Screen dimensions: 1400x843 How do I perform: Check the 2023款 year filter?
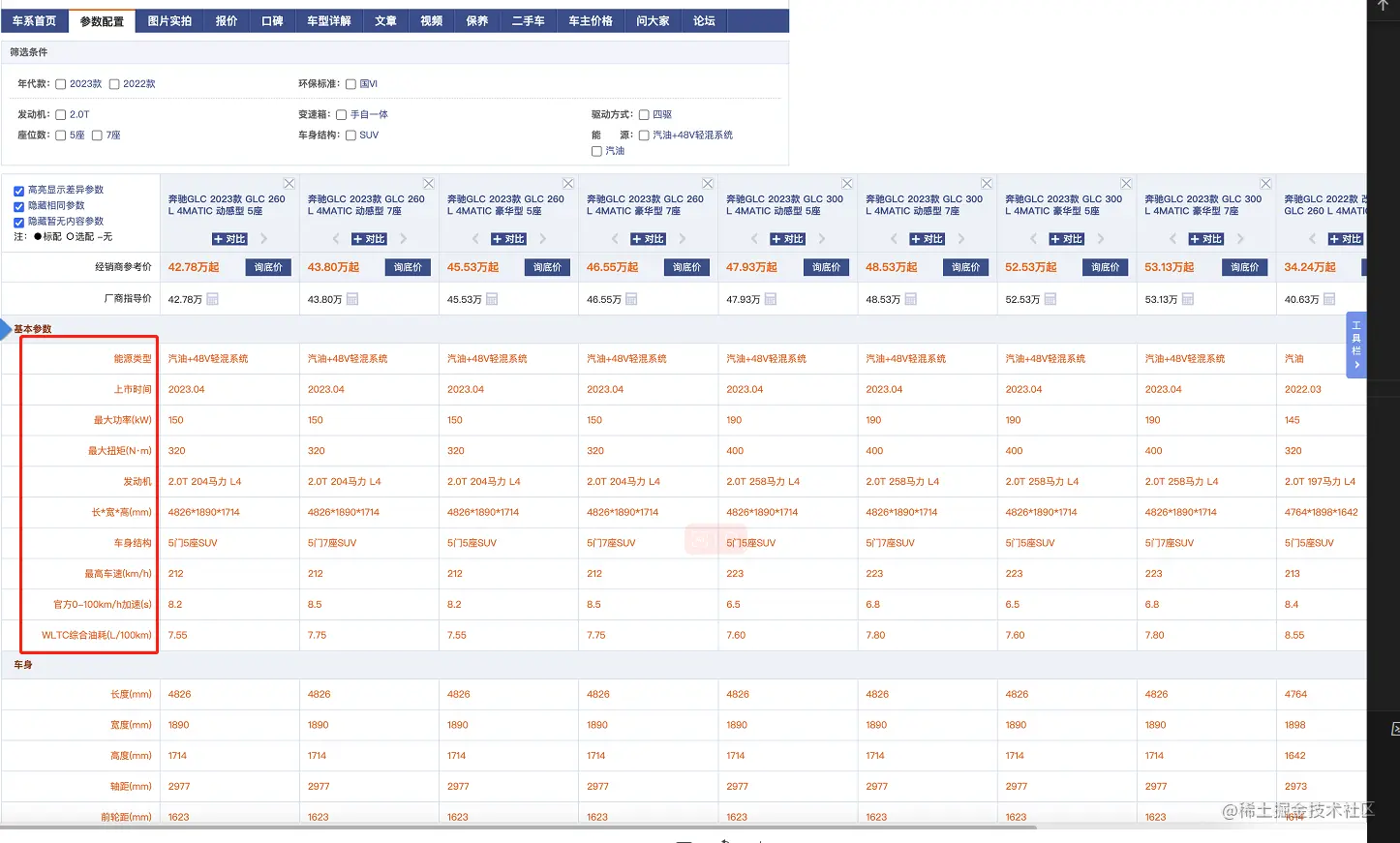pos(60,84)
